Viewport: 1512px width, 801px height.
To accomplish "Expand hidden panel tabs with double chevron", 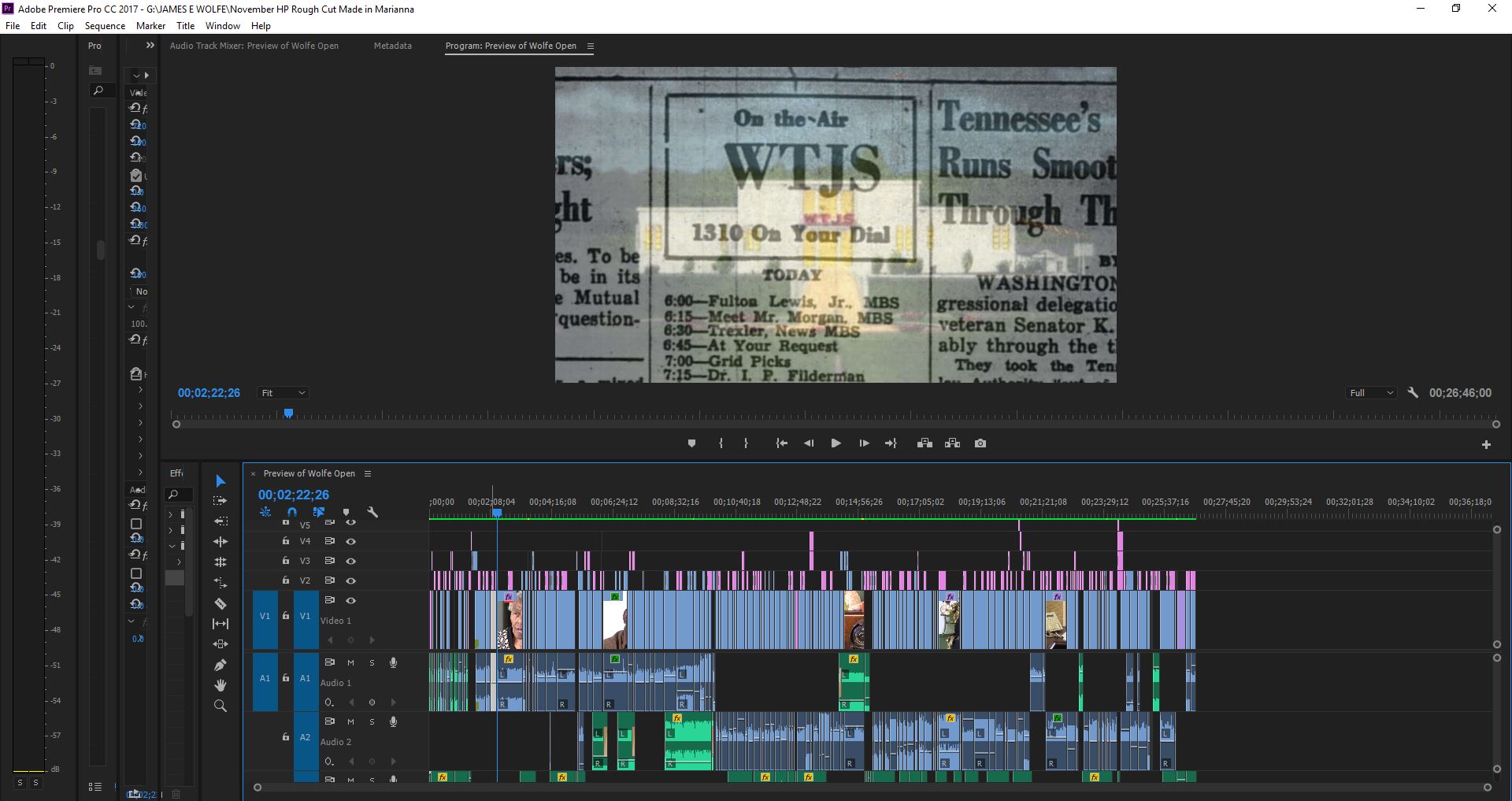I will (x=150, y=46).
